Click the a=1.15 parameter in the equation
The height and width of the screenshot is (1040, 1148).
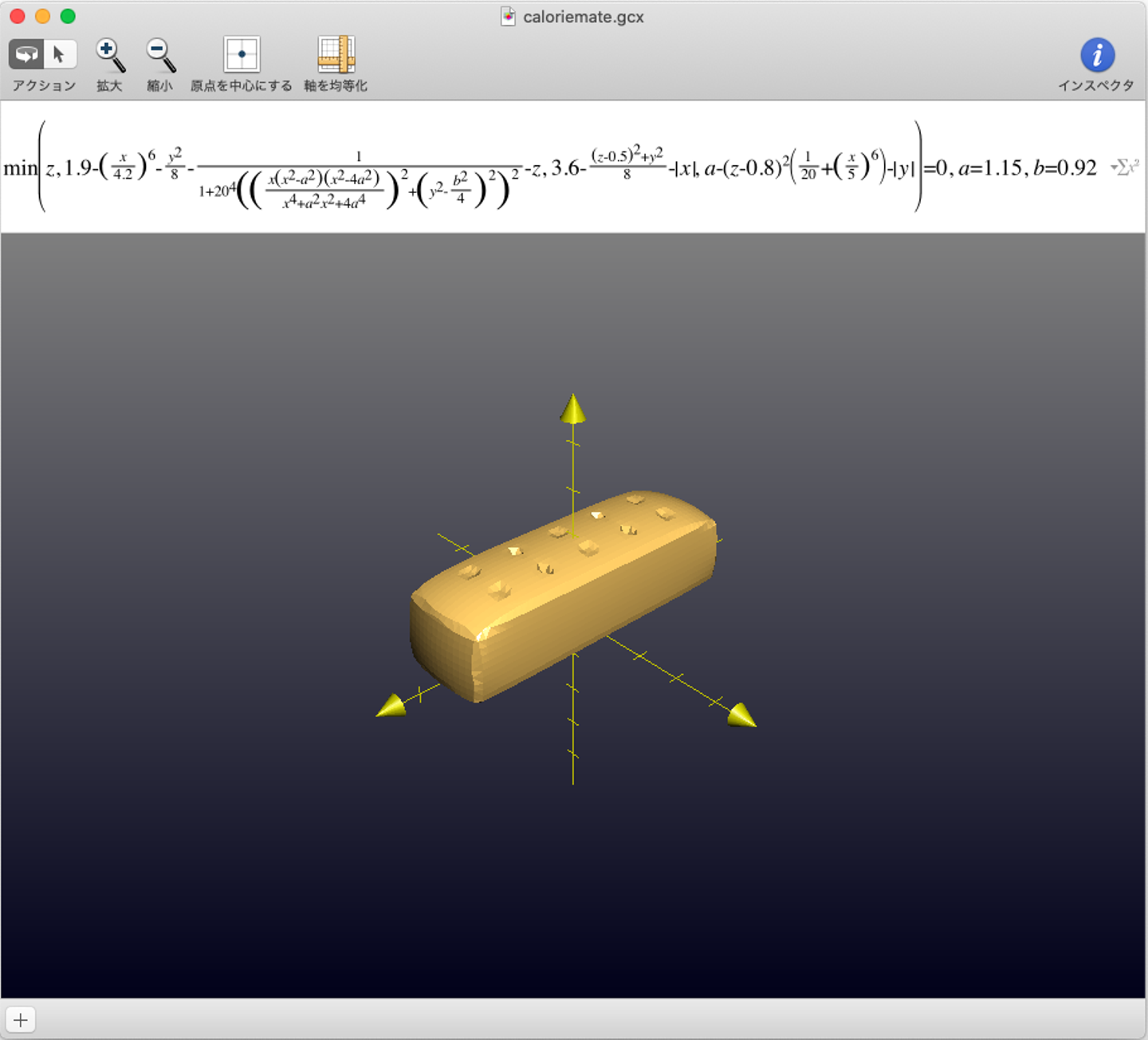click(989, 167)
